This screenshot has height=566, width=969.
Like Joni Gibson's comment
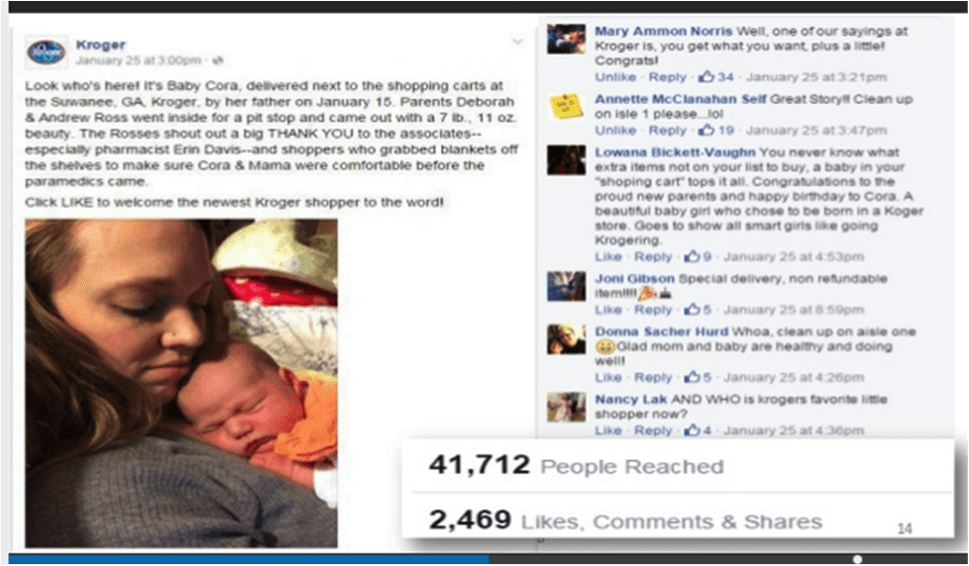[608, 310]
